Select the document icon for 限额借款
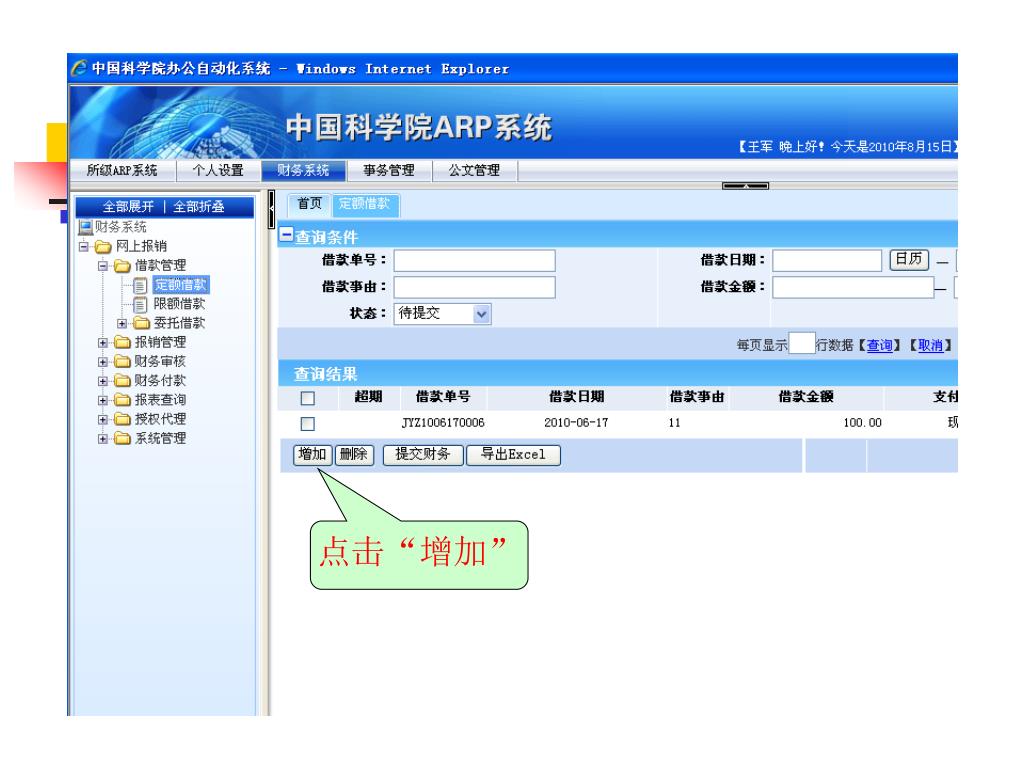Image resolution: width=1024 pixels, height=768 pixels. (x=140, y=304)
